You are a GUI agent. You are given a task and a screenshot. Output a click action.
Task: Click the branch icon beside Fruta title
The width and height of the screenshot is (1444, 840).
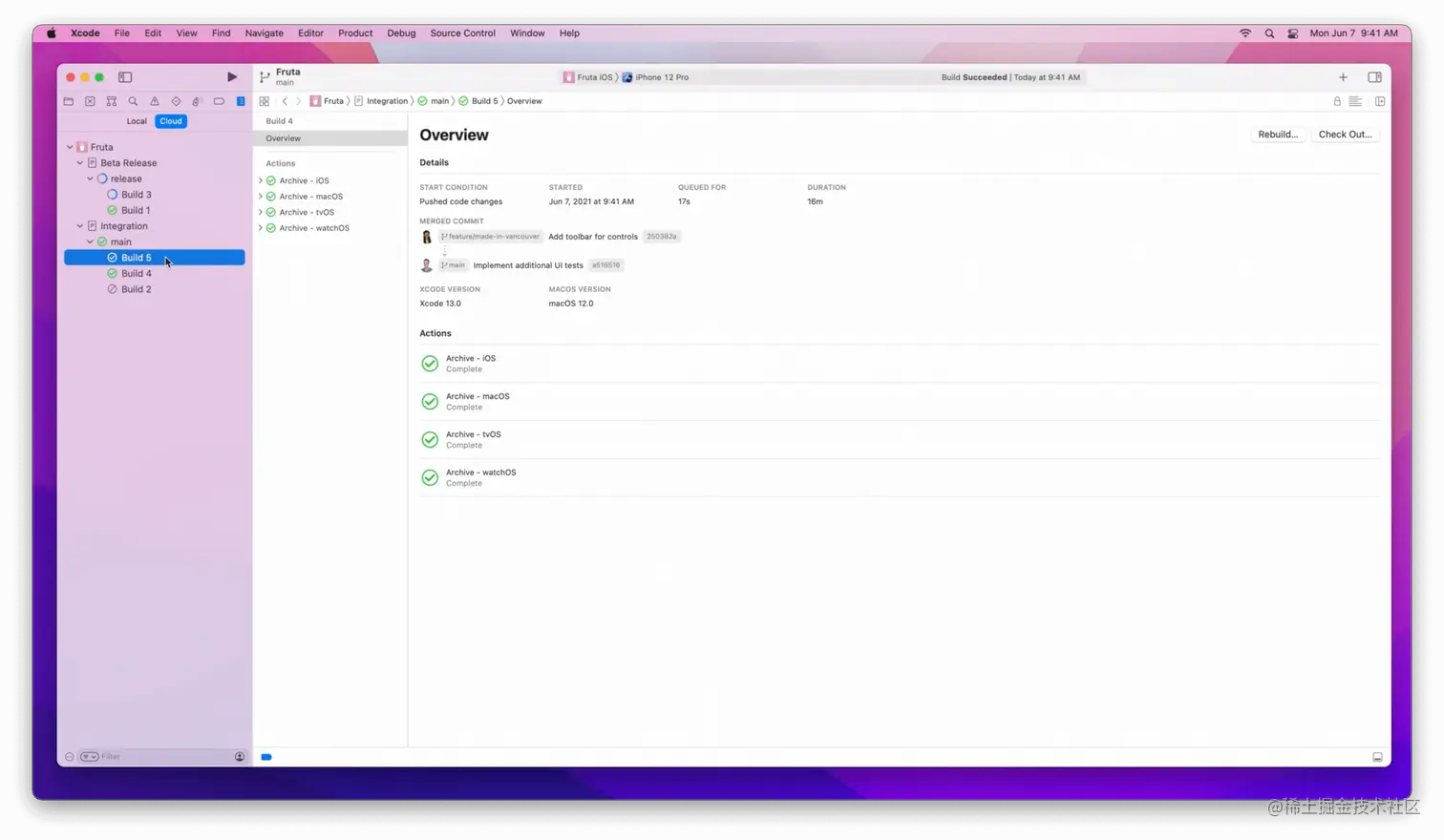click(265, 77)
